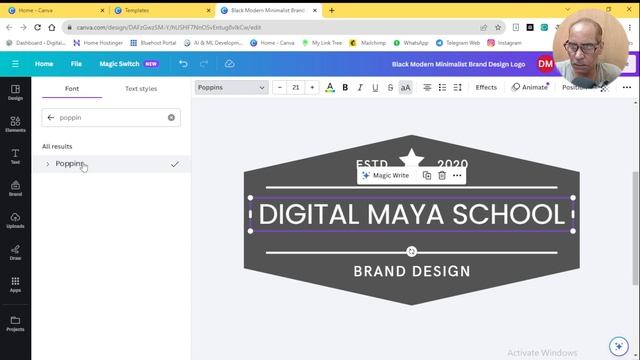640x360 pixels.
Task: Open text color picker
Action: point(330,87)
